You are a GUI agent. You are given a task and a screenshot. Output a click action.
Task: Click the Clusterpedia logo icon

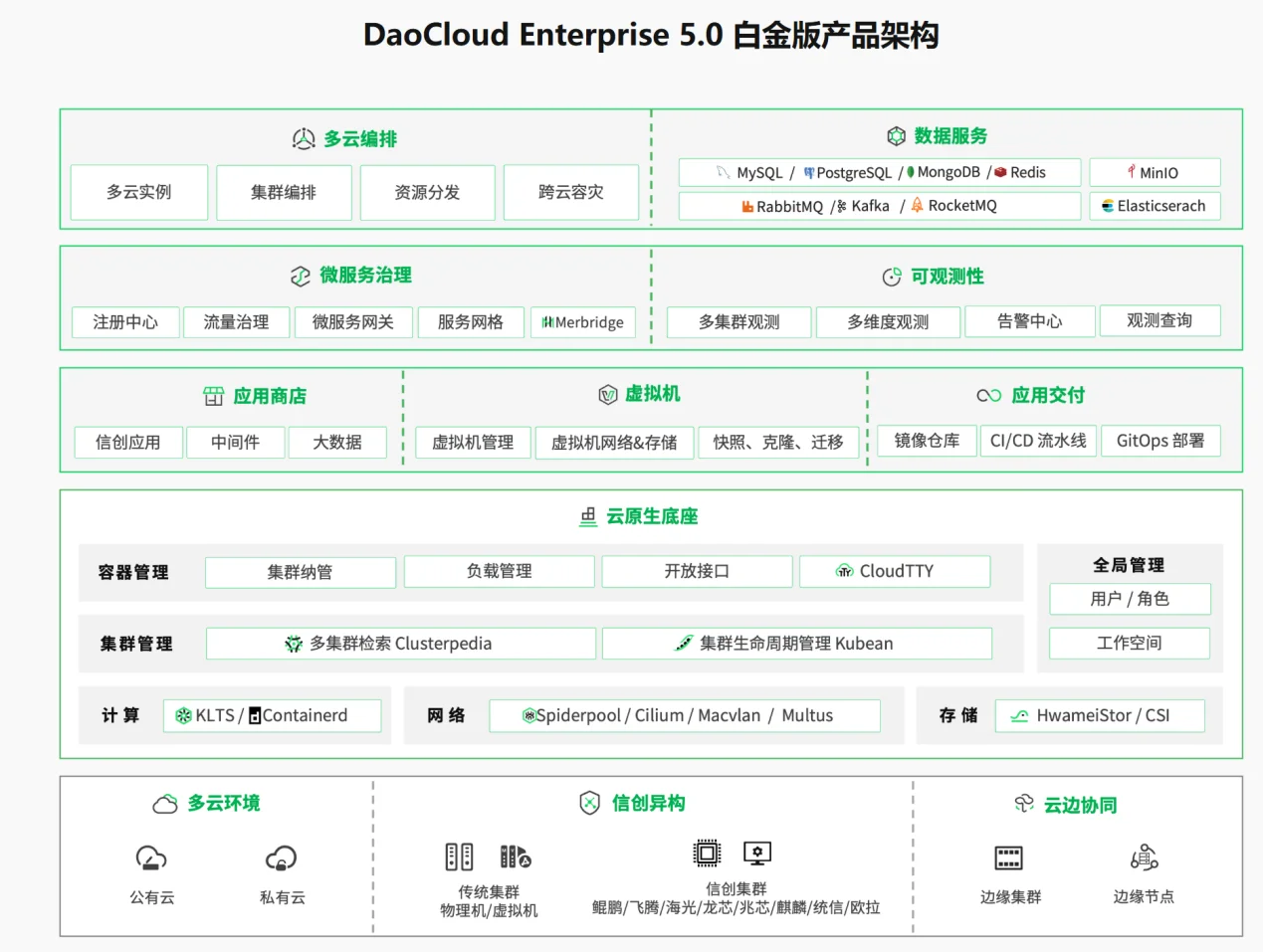click(294, 644)
